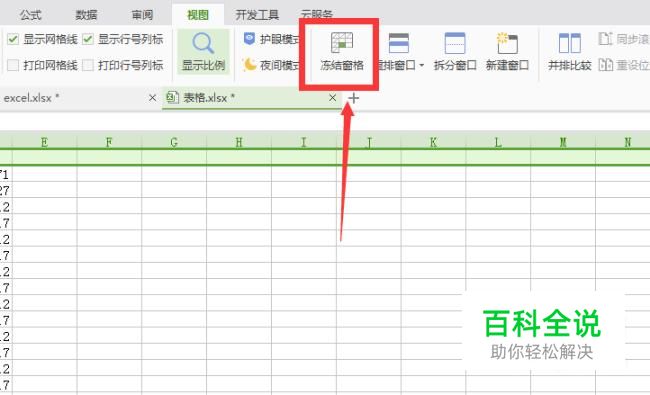Select column H header
The image size is (650, 395).
(239, 142)
